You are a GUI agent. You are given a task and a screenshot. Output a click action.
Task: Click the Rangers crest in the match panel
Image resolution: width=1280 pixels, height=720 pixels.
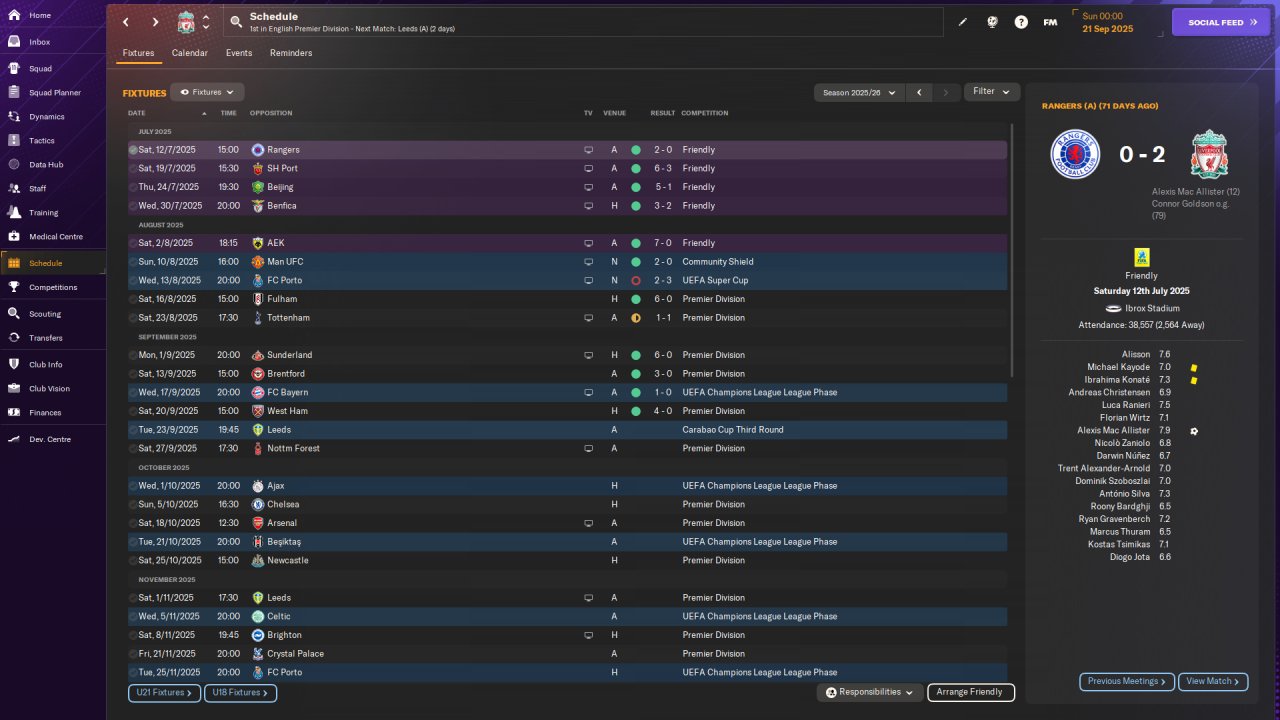1075,155
